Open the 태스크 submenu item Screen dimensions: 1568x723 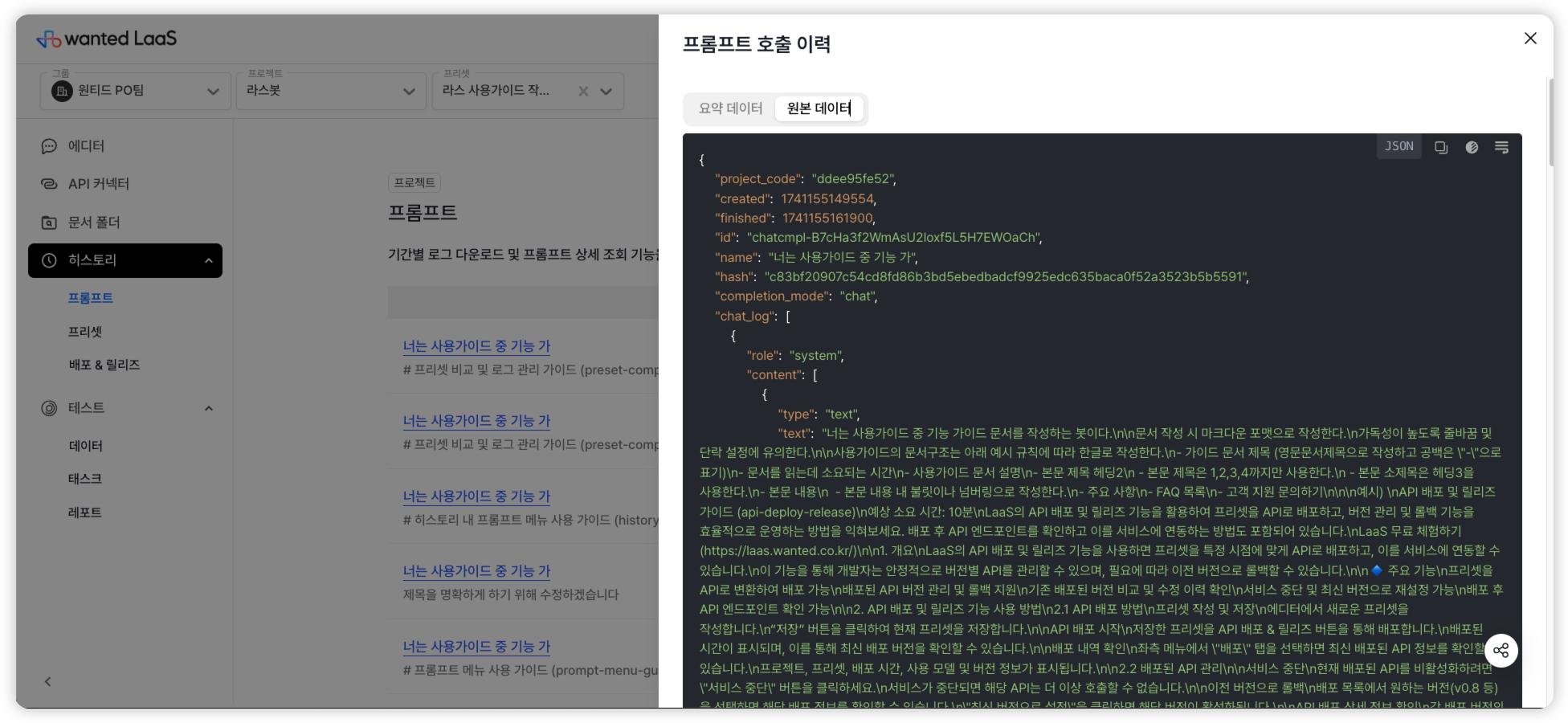pyautogui.click(x=85, y=479)
